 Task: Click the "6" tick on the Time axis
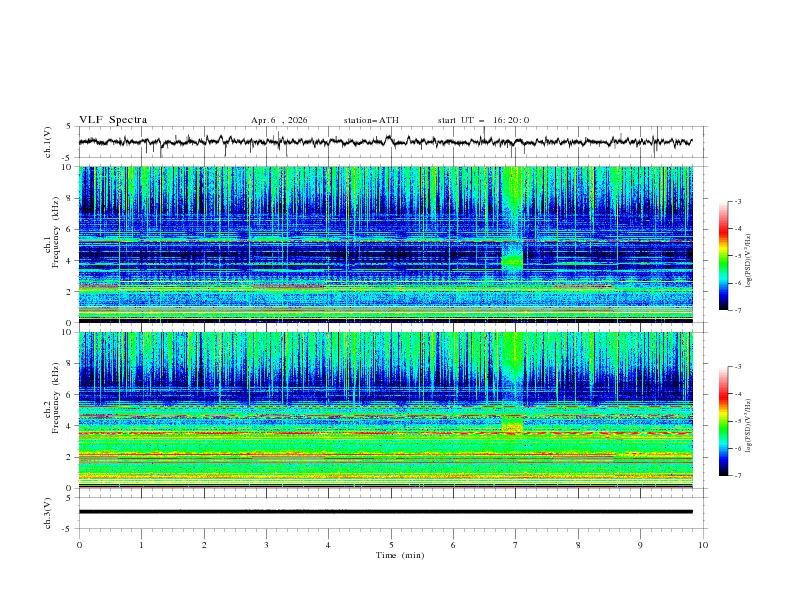453,545
